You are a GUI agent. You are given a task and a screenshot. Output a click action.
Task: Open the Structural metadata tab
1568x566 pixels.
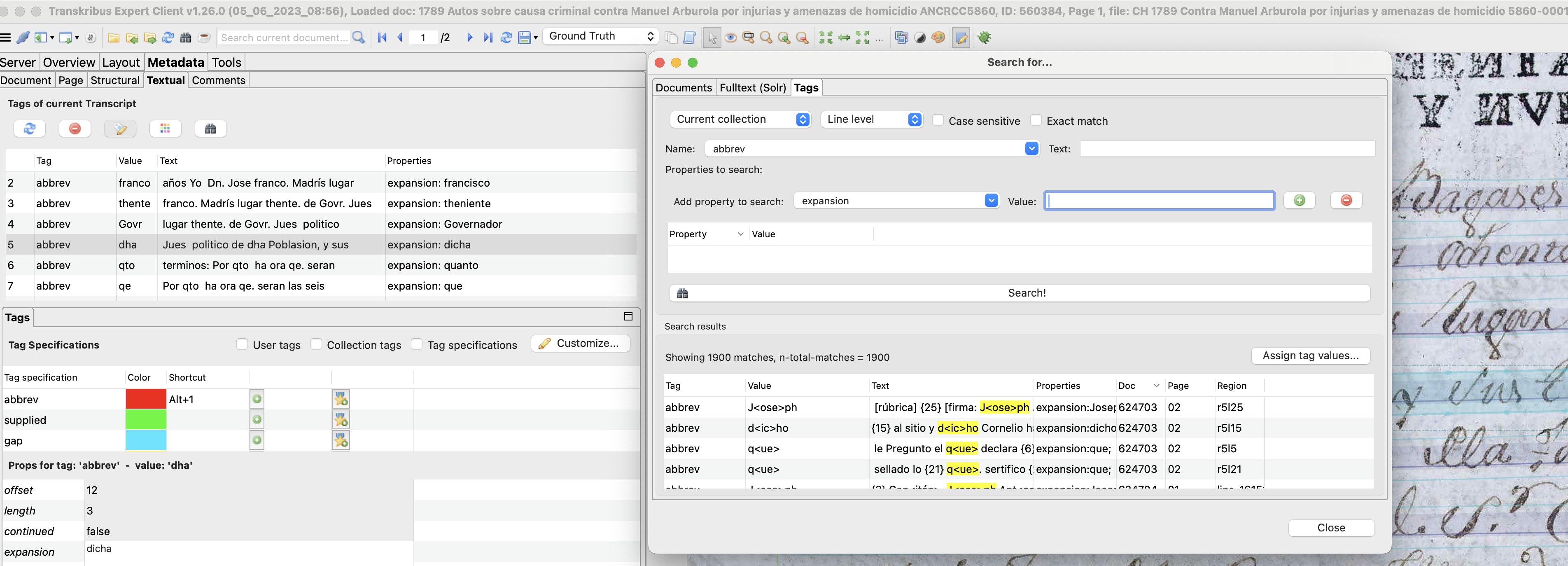pyautogui.click(x=114, y=80)
